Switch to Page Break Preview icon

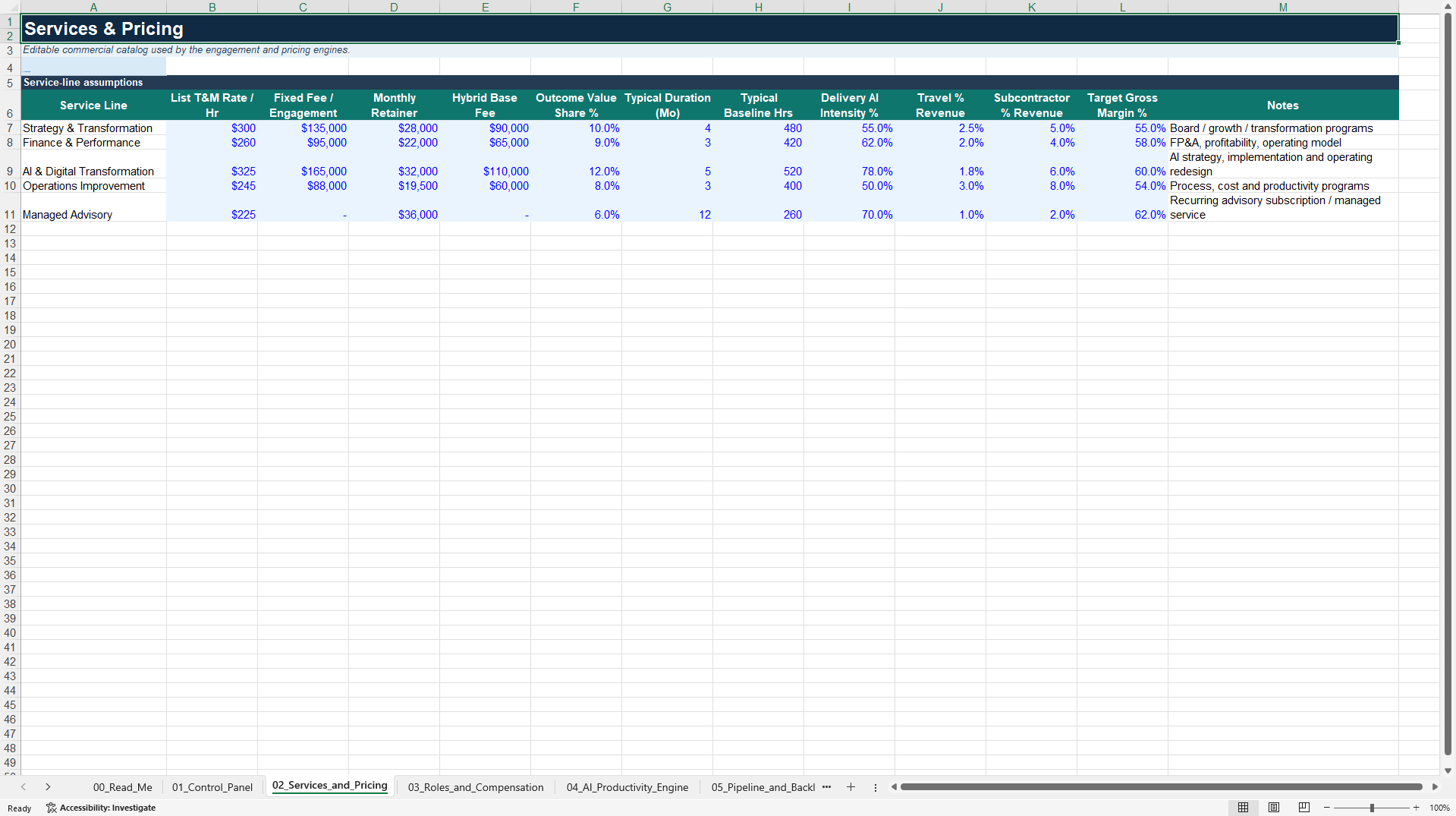point(1304,808)
